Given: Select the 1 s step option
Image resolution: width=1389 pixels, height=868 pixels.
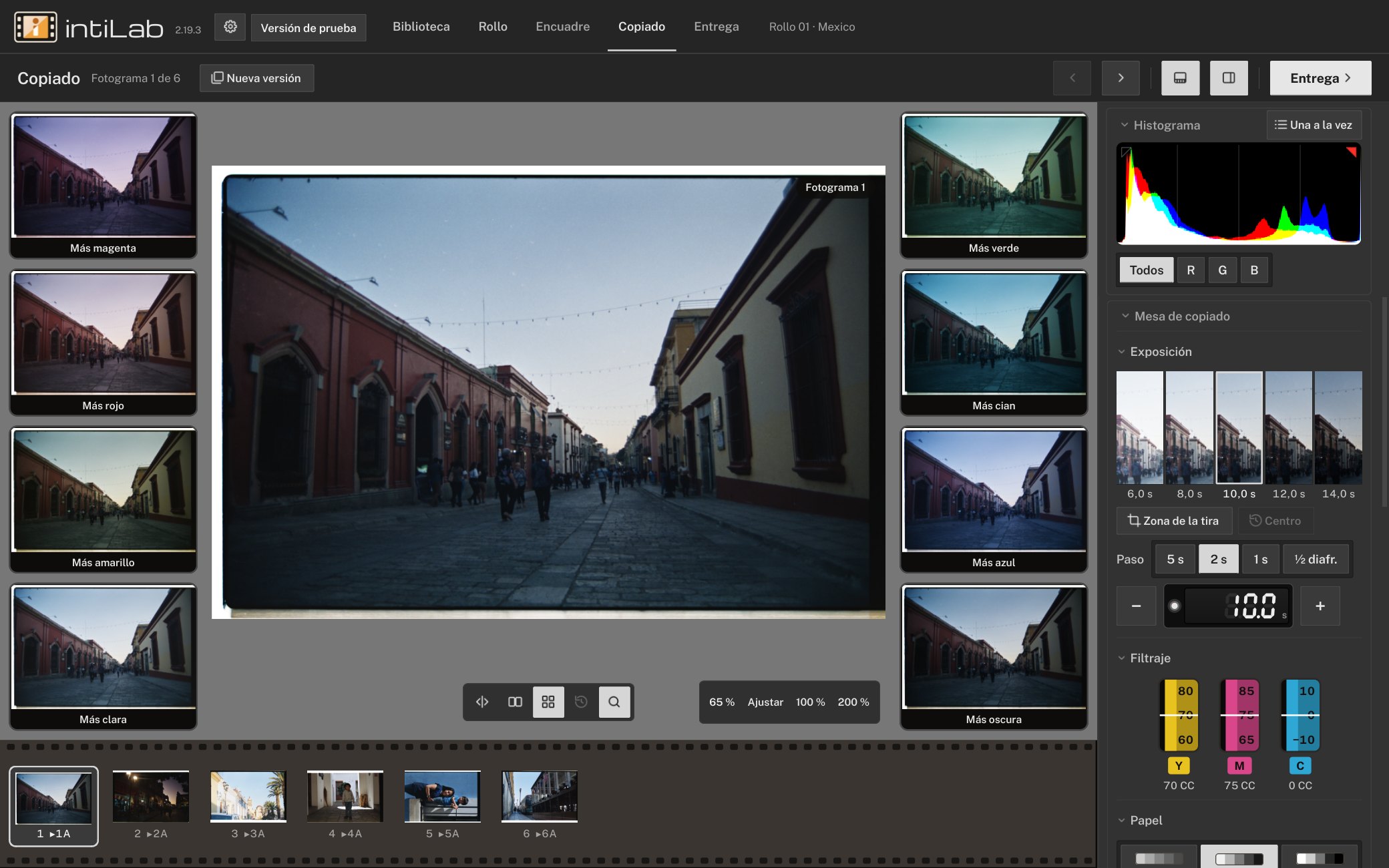Looking at the screenshot, I should click(x=1260, y=560).
